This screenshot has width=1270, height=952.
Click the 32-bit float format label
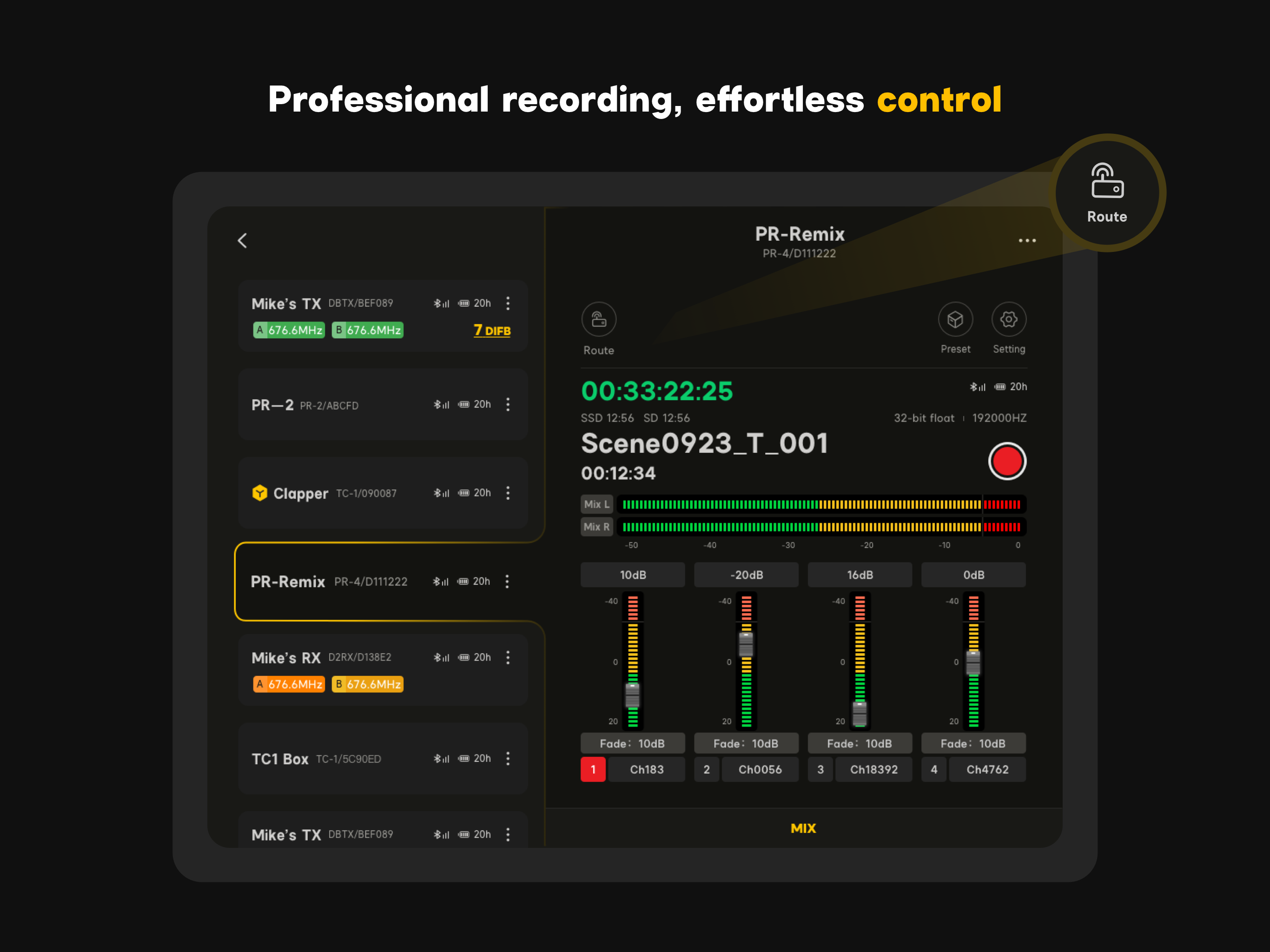(x=924, y=418)
